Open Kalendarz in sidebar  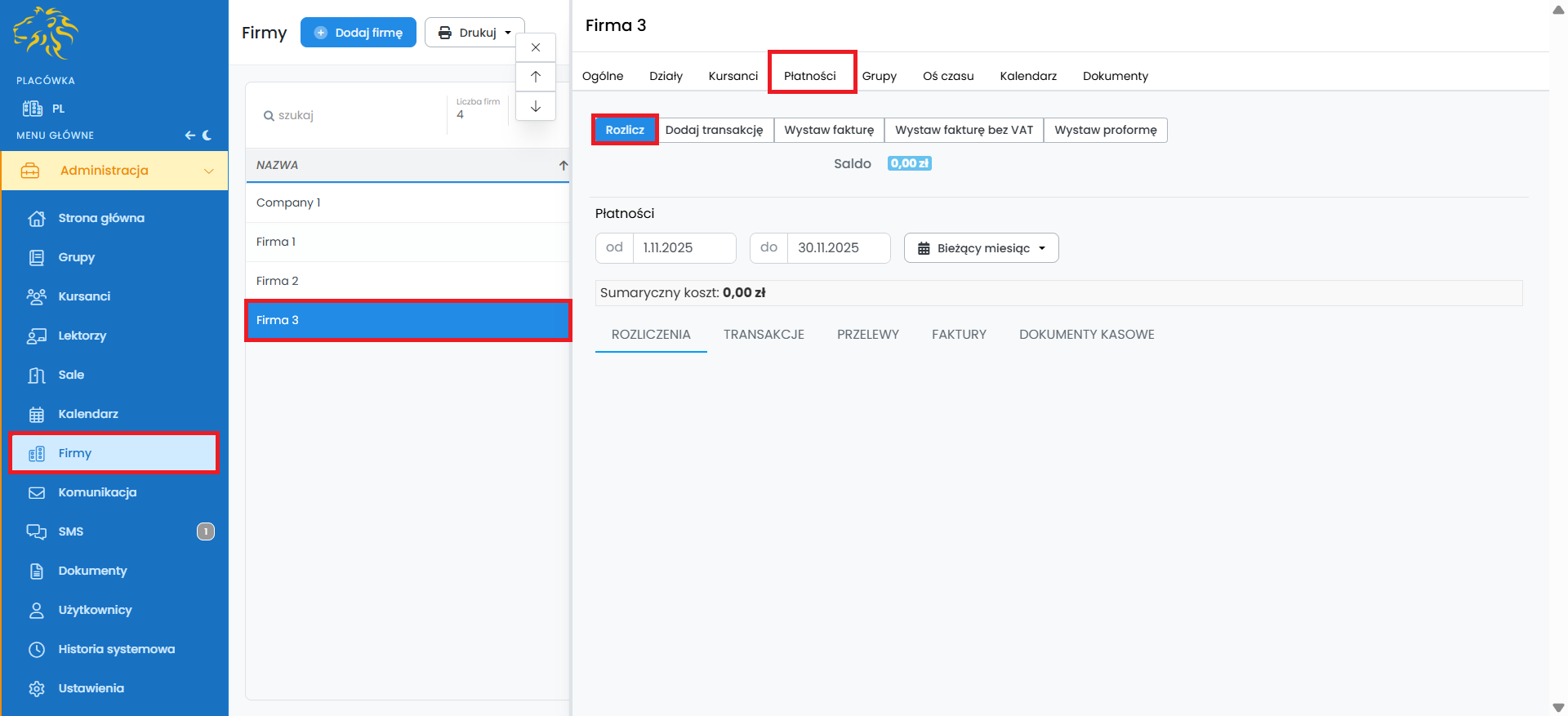click(x=88, y=414)
